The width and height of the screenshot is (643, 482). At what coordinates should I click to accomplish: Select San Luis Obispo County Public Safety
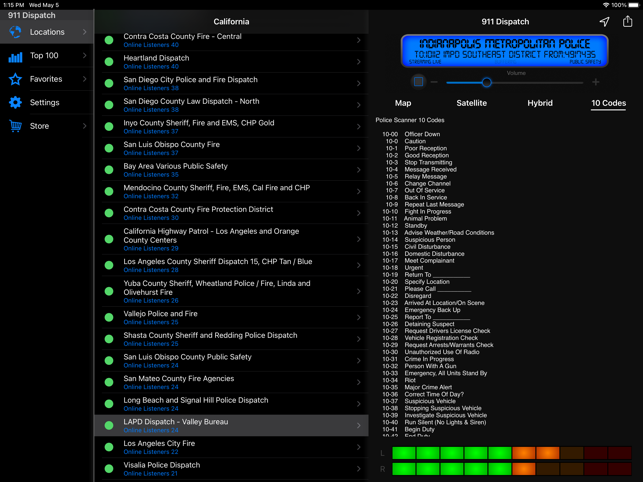232,361
